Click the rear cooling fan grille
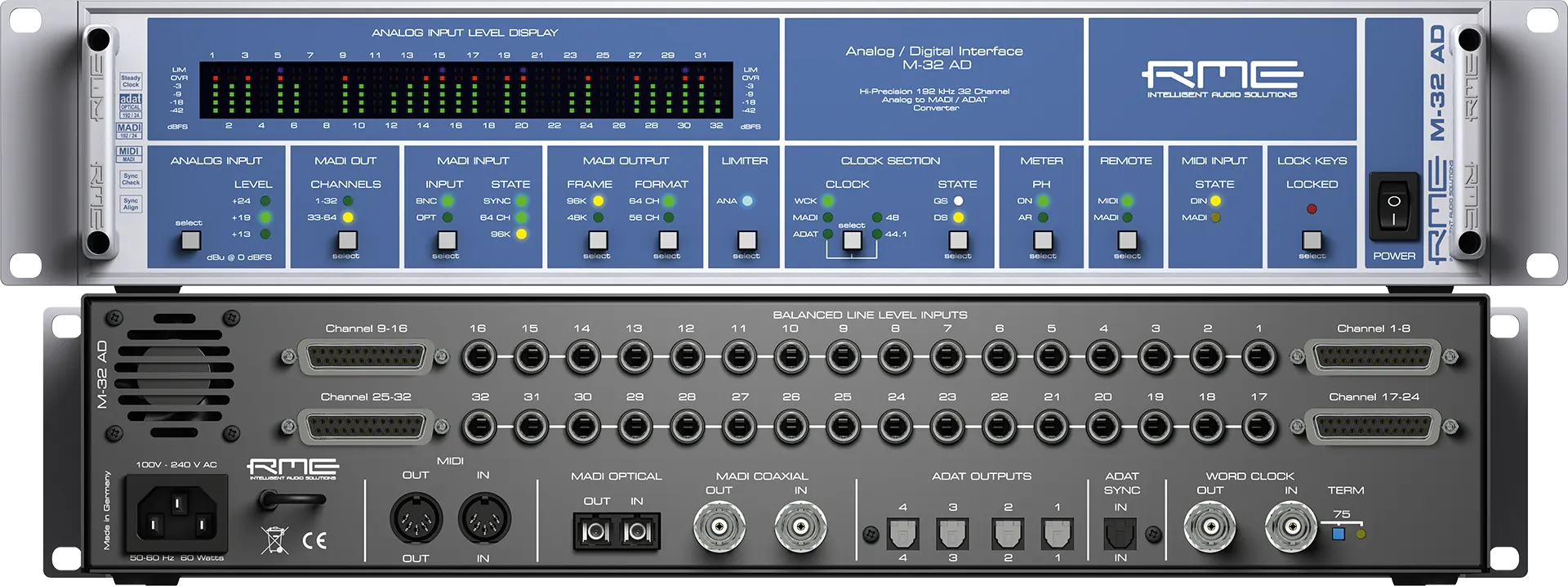Viewport: 1568px width, 586px height. click(174, 374)
